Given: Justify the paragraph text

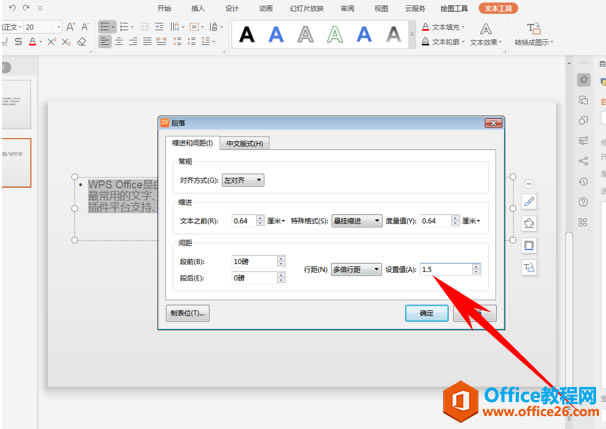Looking at the screenshot, I should (147, 41).
